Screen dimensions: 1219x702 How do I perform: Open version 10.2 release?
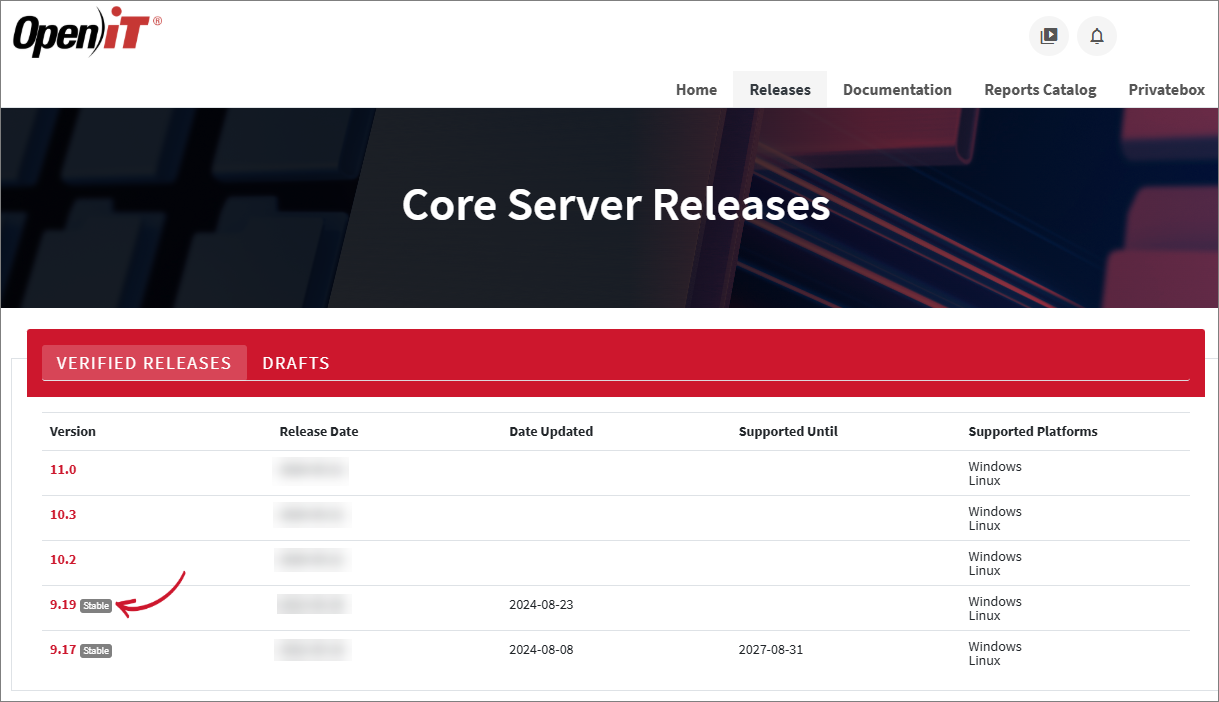click(63, 559)
